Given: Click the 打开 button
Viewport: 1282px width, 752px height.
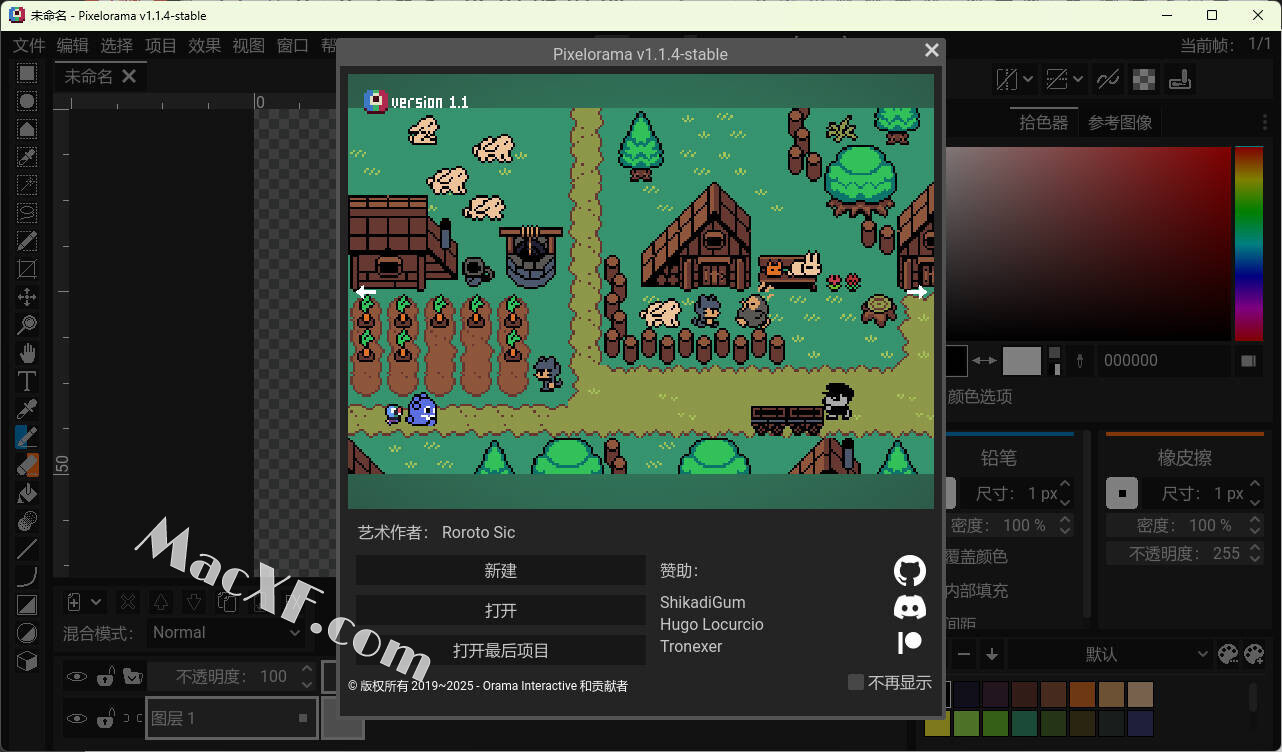Looking at the screenshot, I should click(501, 611).
